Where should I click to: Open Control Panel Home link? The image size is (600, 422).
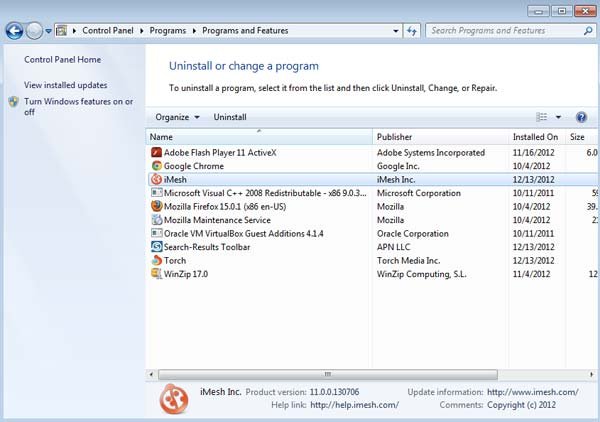coord(62,60)
